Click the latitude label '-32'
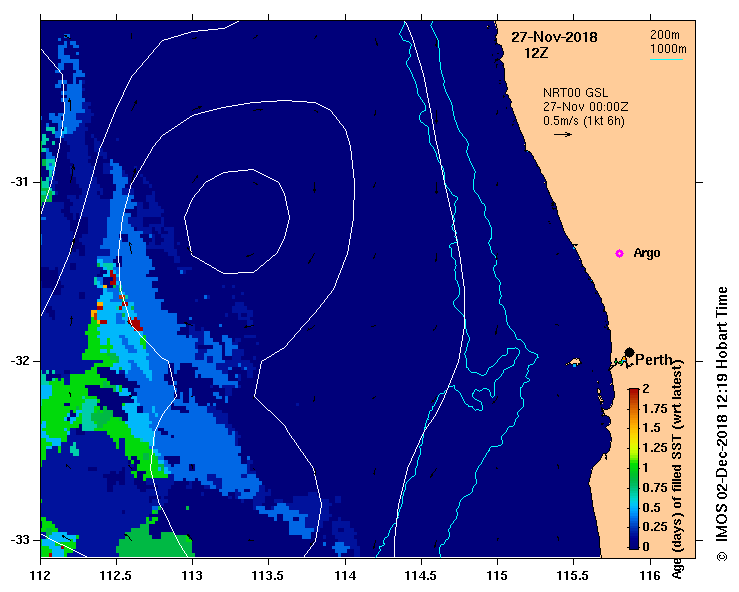The image size is (739, 592). tap(19, 361)
